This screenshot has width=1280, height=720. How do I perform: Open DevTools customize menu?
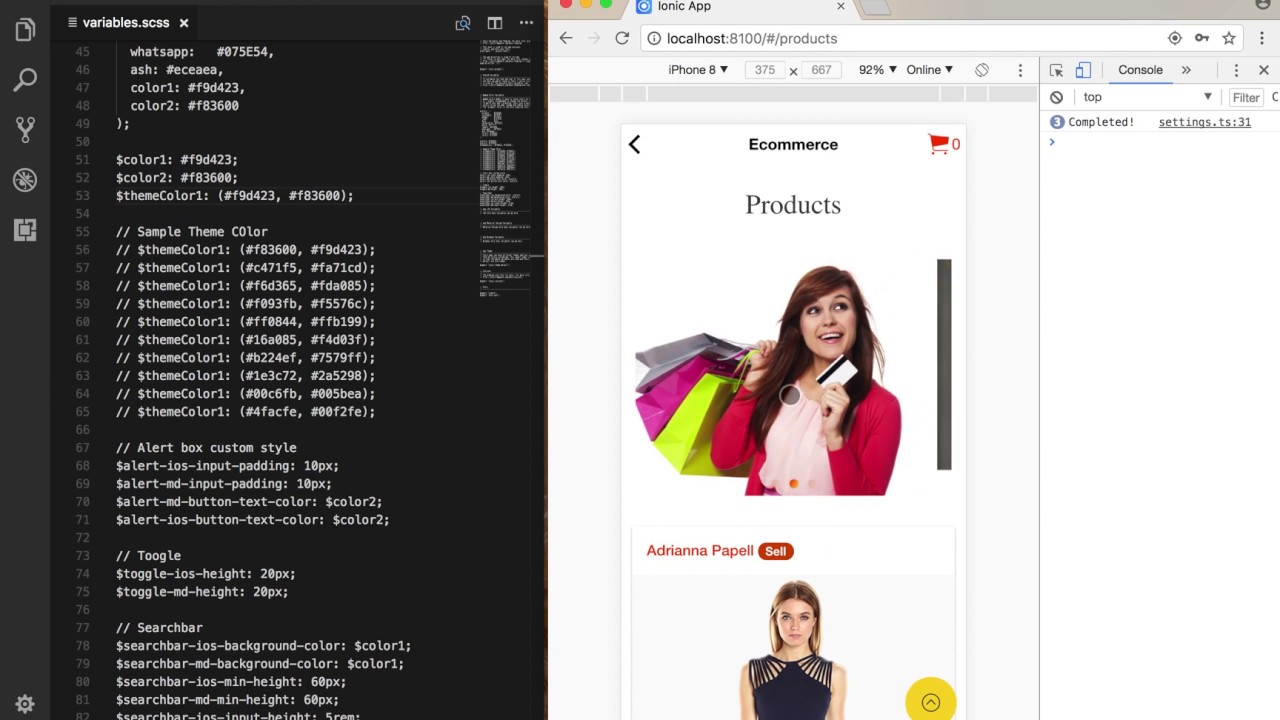click(x=1236, y=70)
